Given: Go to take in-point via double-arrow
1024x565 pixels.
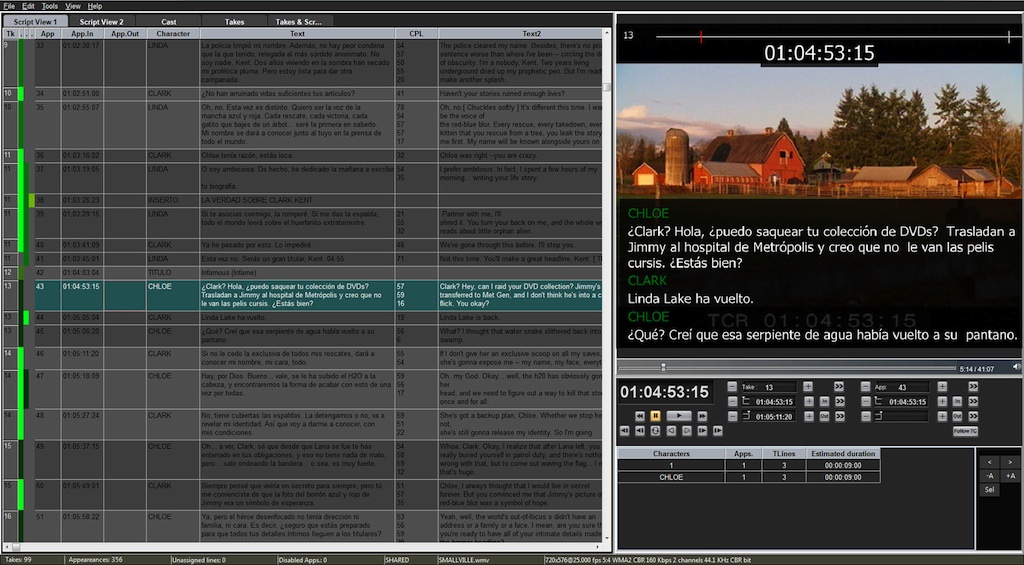Looking at the screenshot, I should point(840,402).
